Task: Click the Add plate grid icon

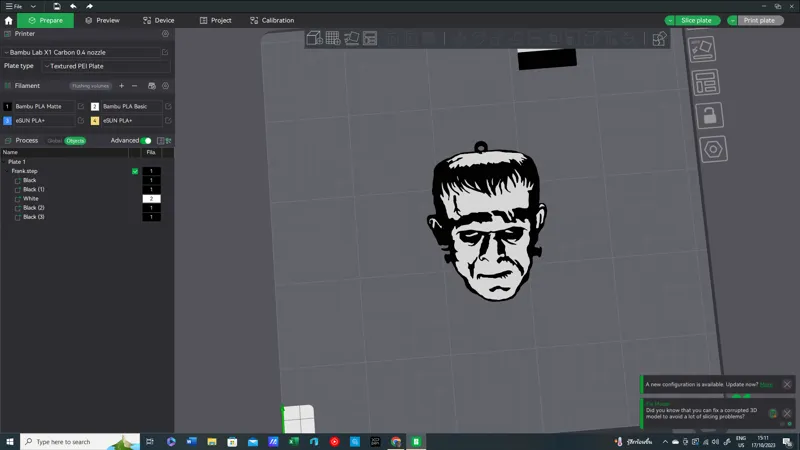Action: click(x=333, y=38)
